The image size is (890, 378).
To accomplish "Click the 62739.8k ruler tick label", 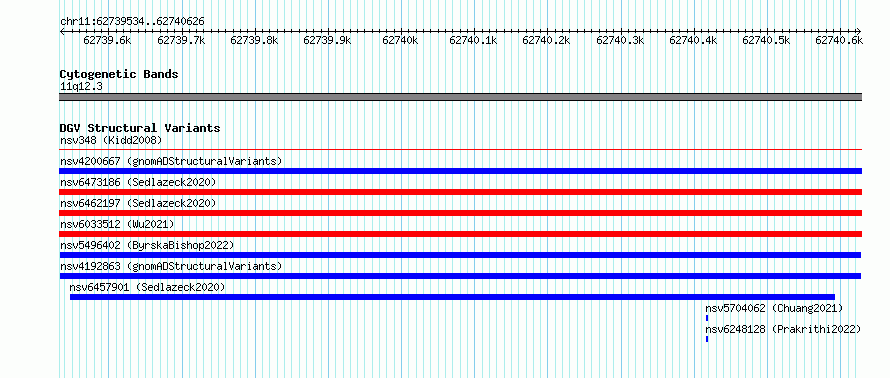I will click(x=254, y=40).
